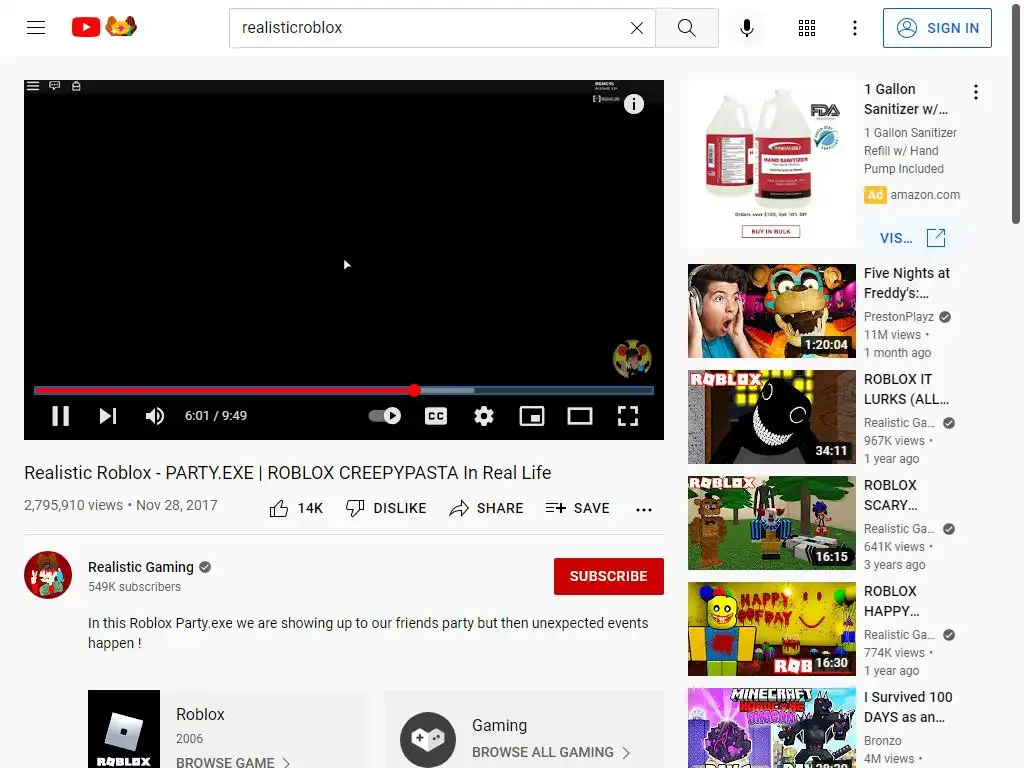Viewport: 1024px width, 768px height.
Task: Click the ROBLOX IT LURKS title text
Action: [x=906, y=389]
